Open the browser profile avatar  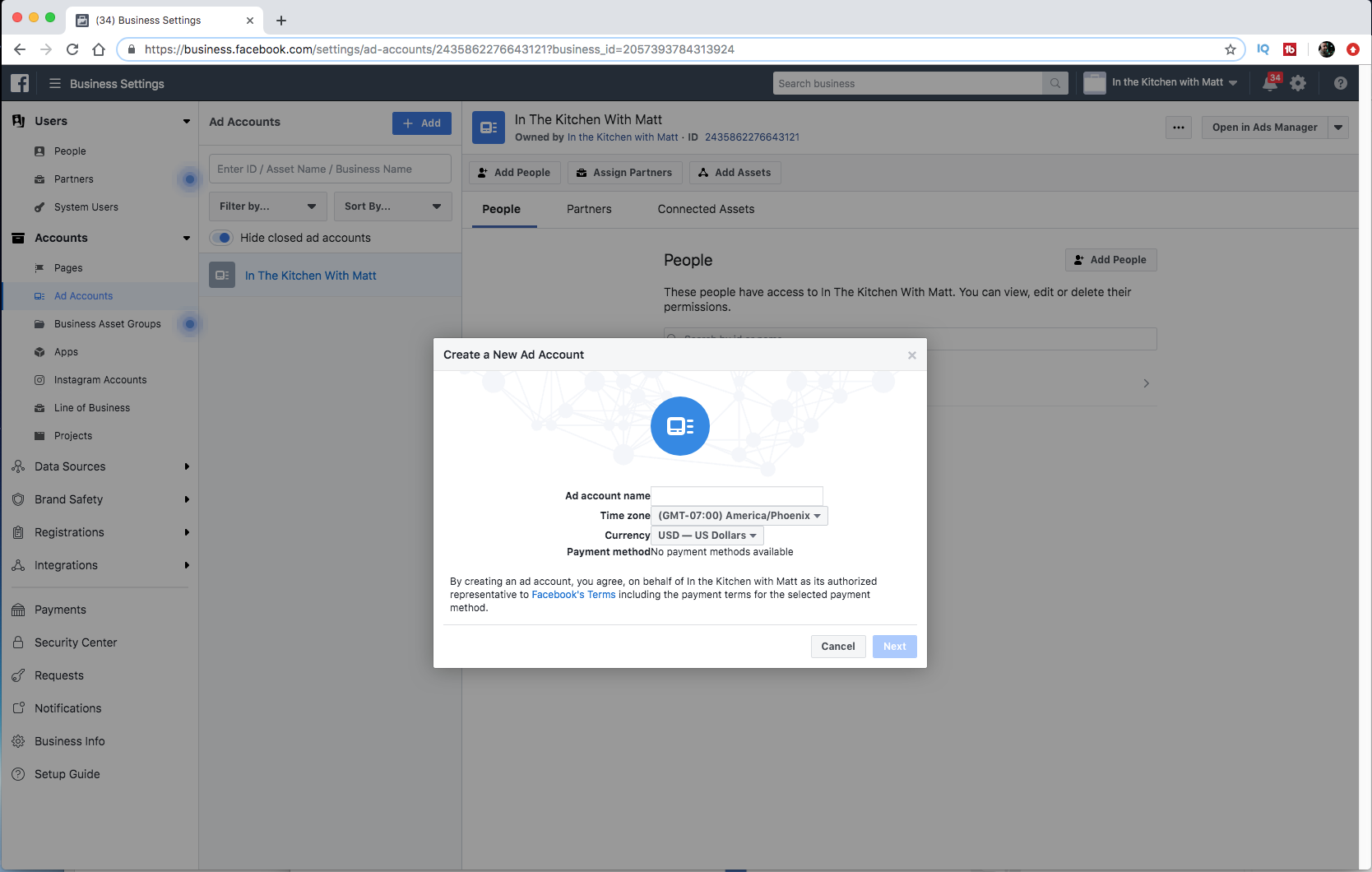coord(1327,49)
